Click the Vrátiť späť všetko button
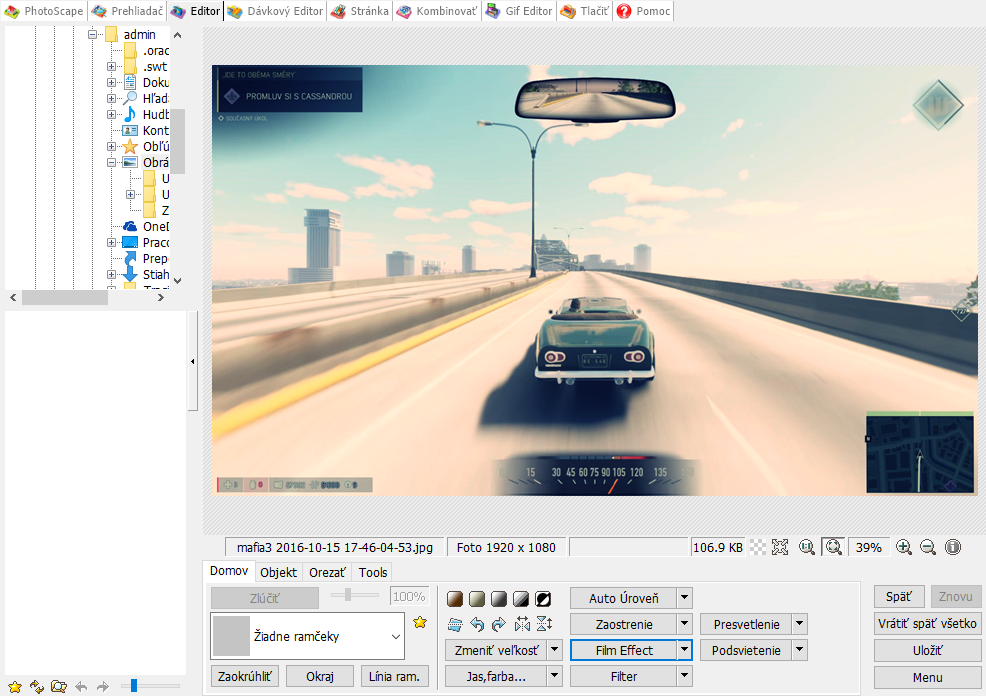The image size is (986, 696). click(927, 624)
